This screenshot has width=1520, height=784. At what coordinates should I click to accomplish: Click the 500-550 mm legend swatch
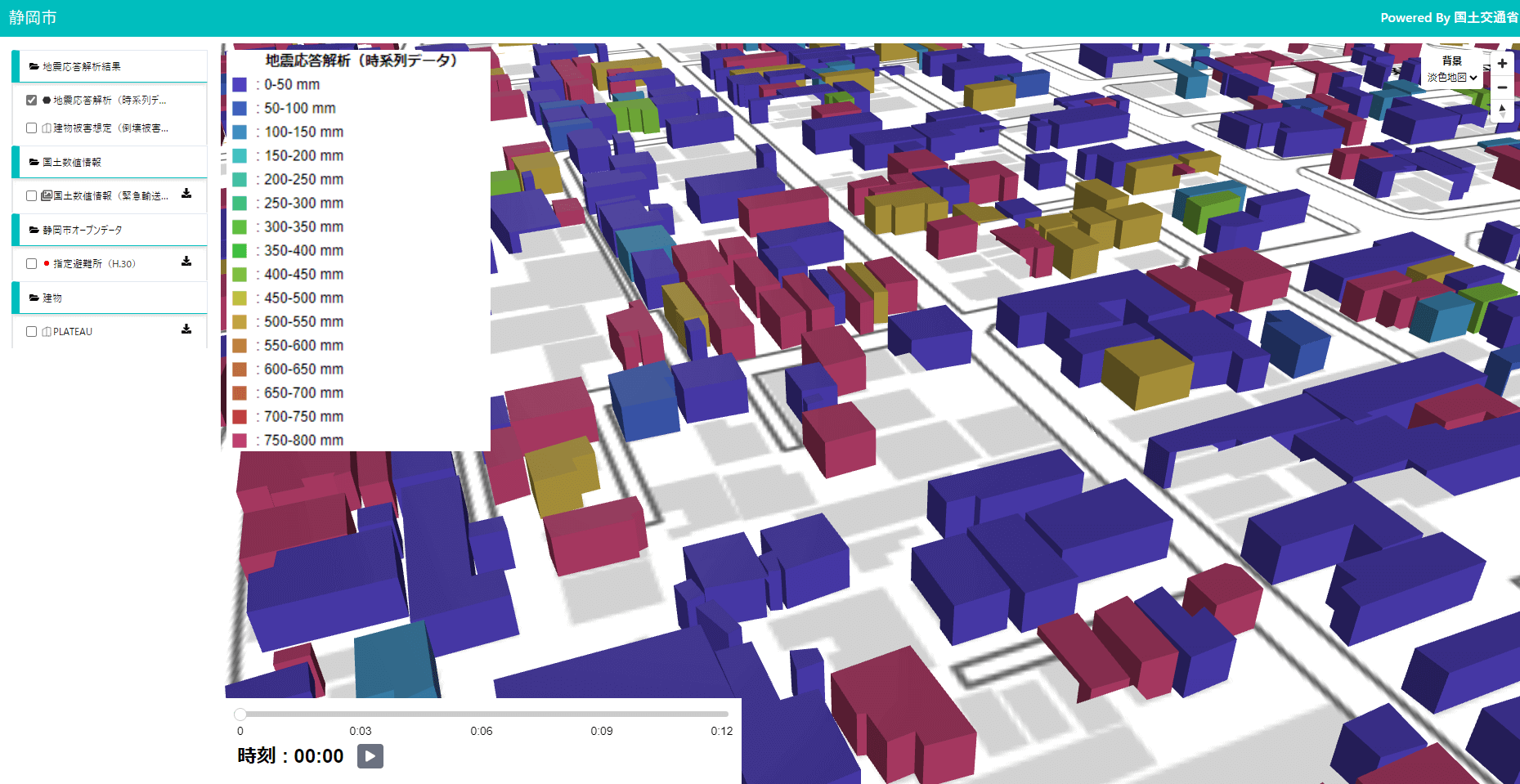coord(240,321)
